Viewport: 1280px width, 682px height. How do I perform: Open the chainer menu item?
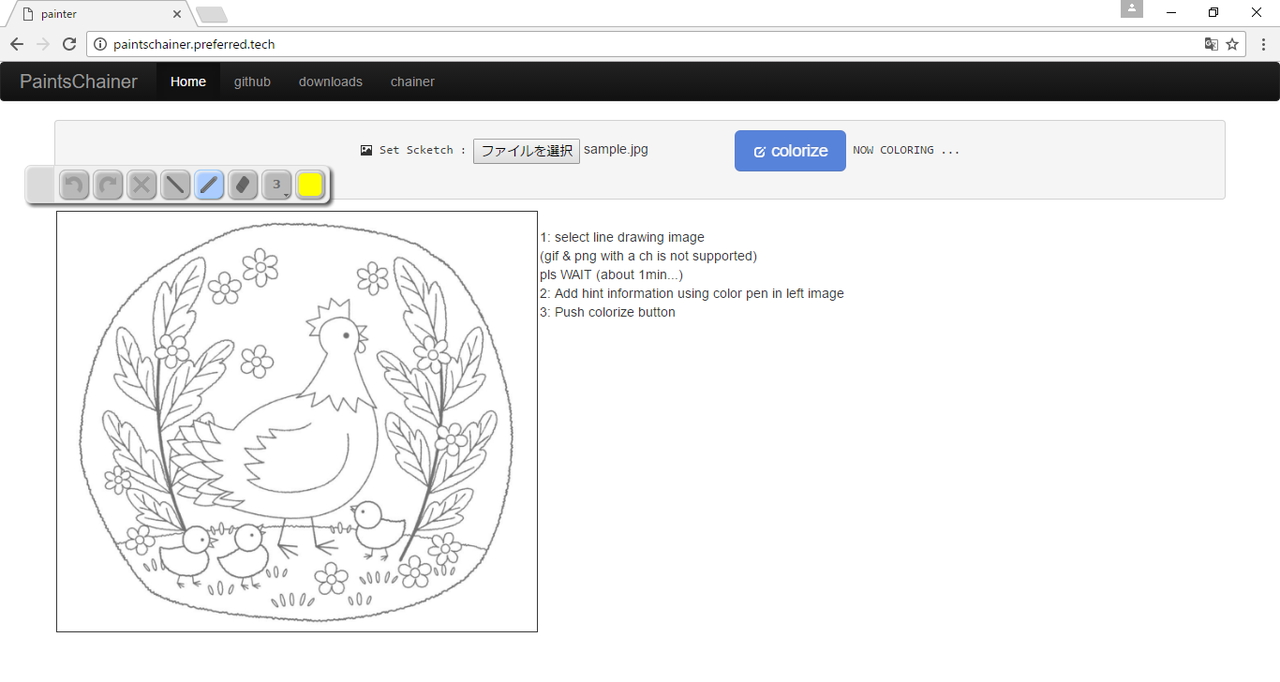click(x=412, y=81)
